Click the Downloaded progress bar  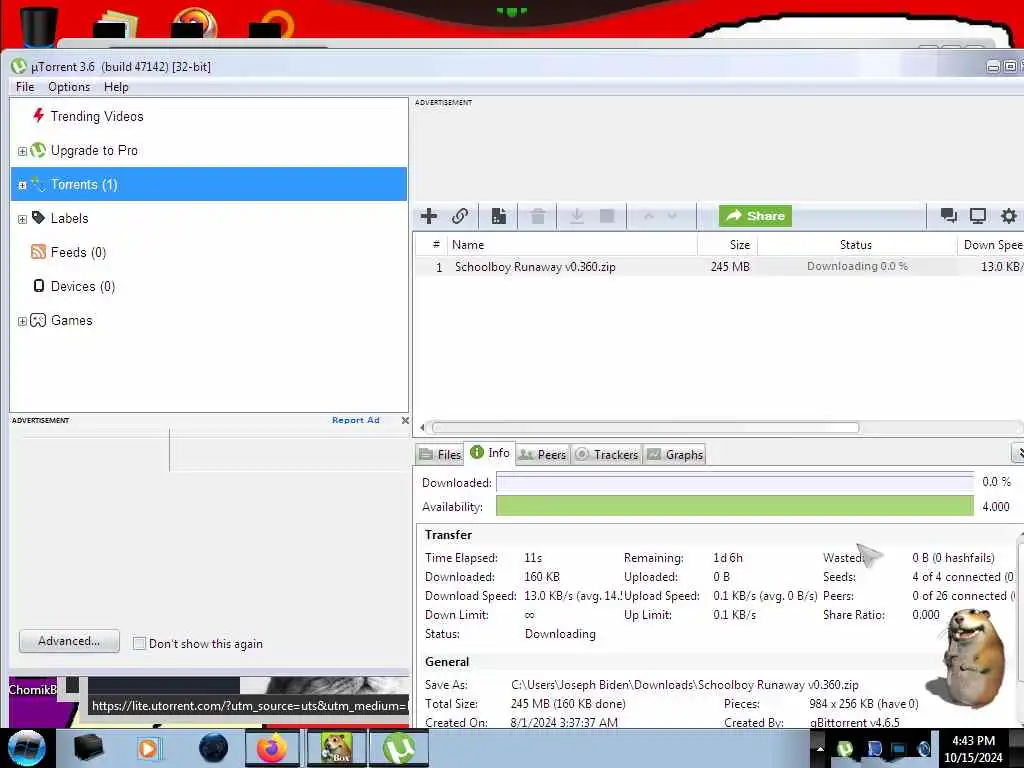coord(735,482)
